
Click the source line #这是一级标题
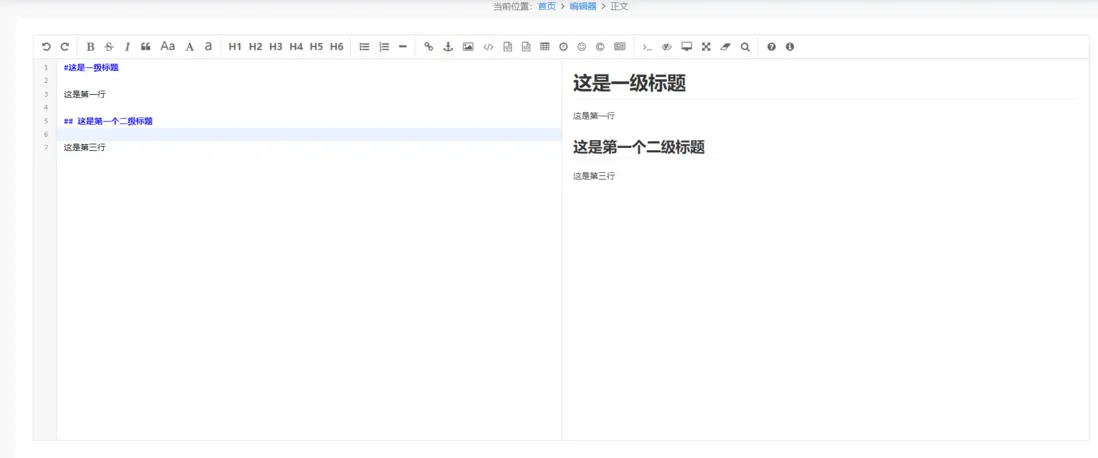click(90, 67)
